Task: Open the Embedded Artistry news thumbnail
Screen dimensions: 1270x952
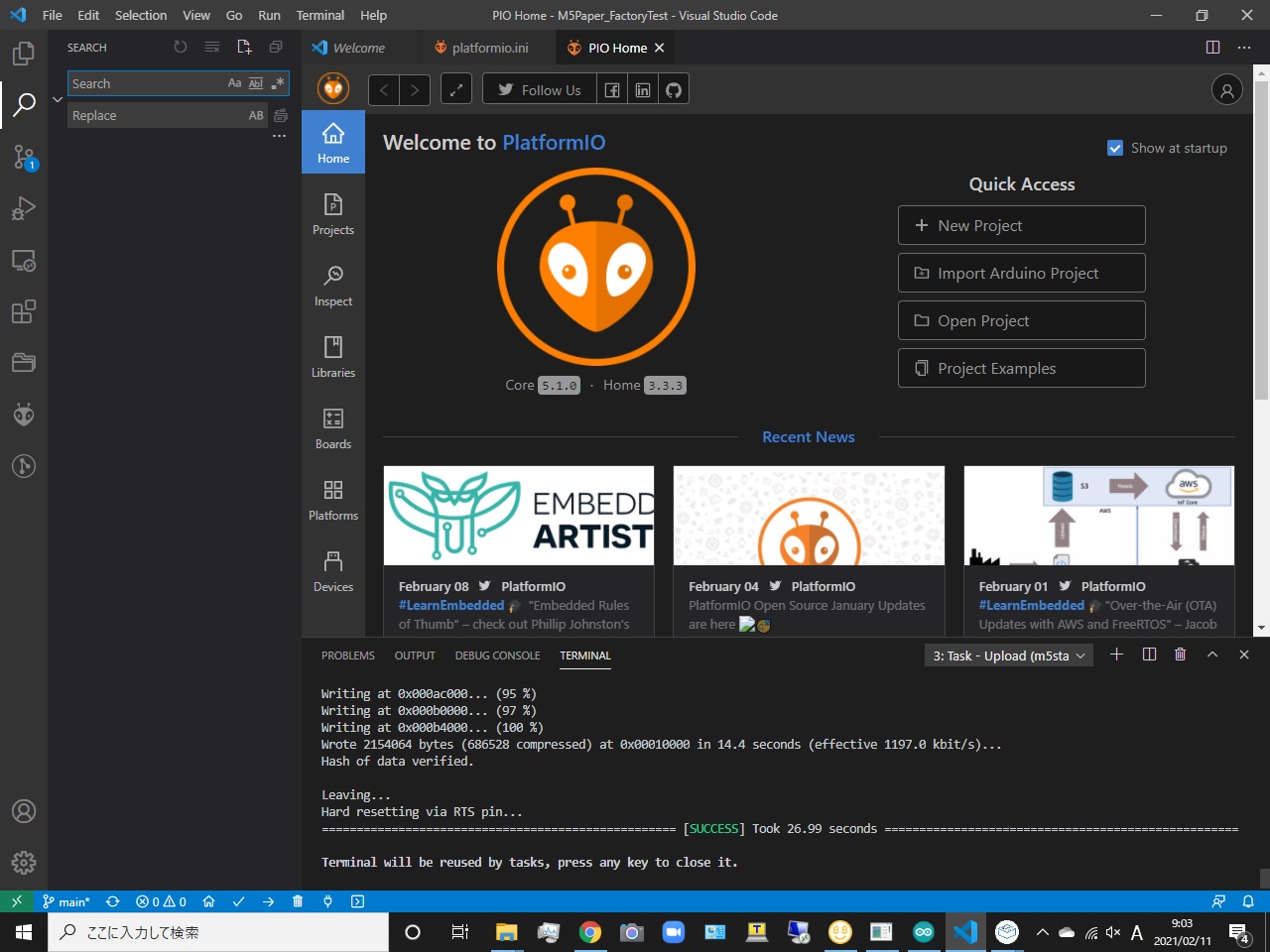Action: (x=519, y=516)
